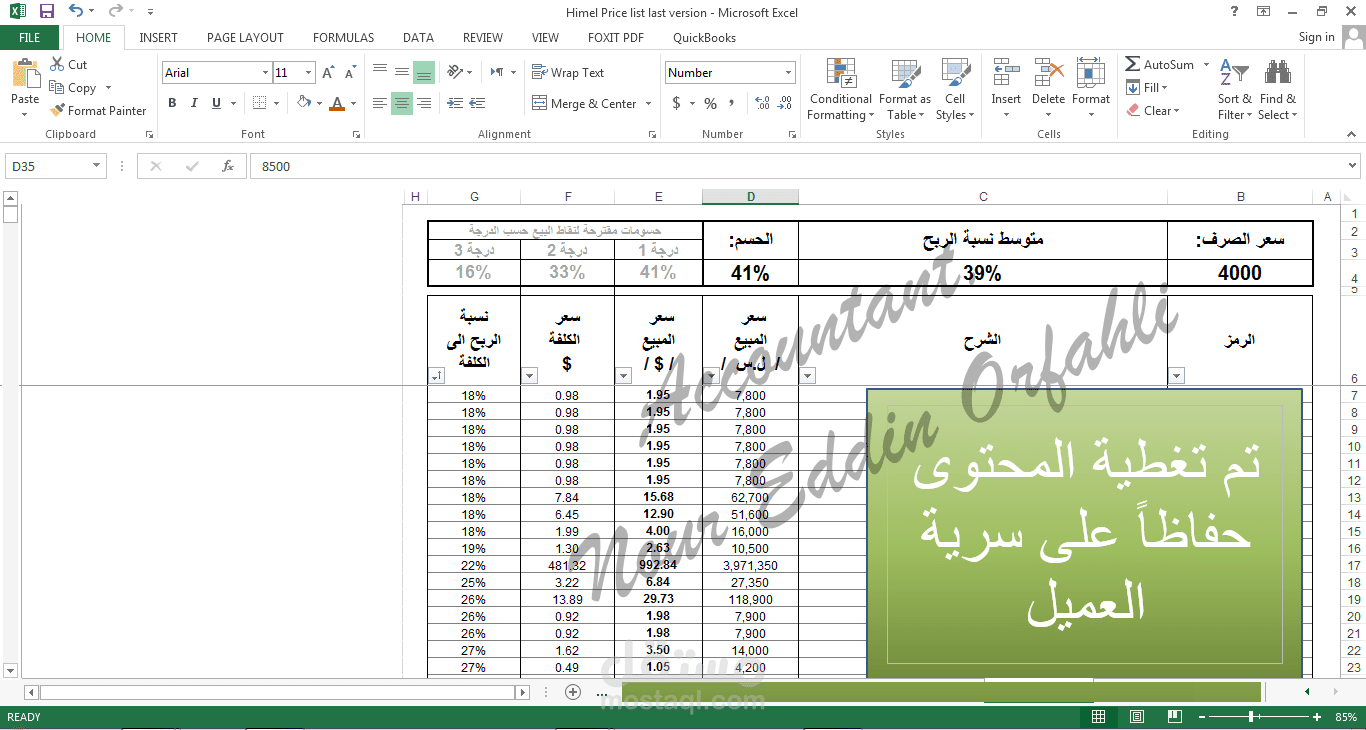Undo the last action
1366x730 pixels.
[76, 12]
